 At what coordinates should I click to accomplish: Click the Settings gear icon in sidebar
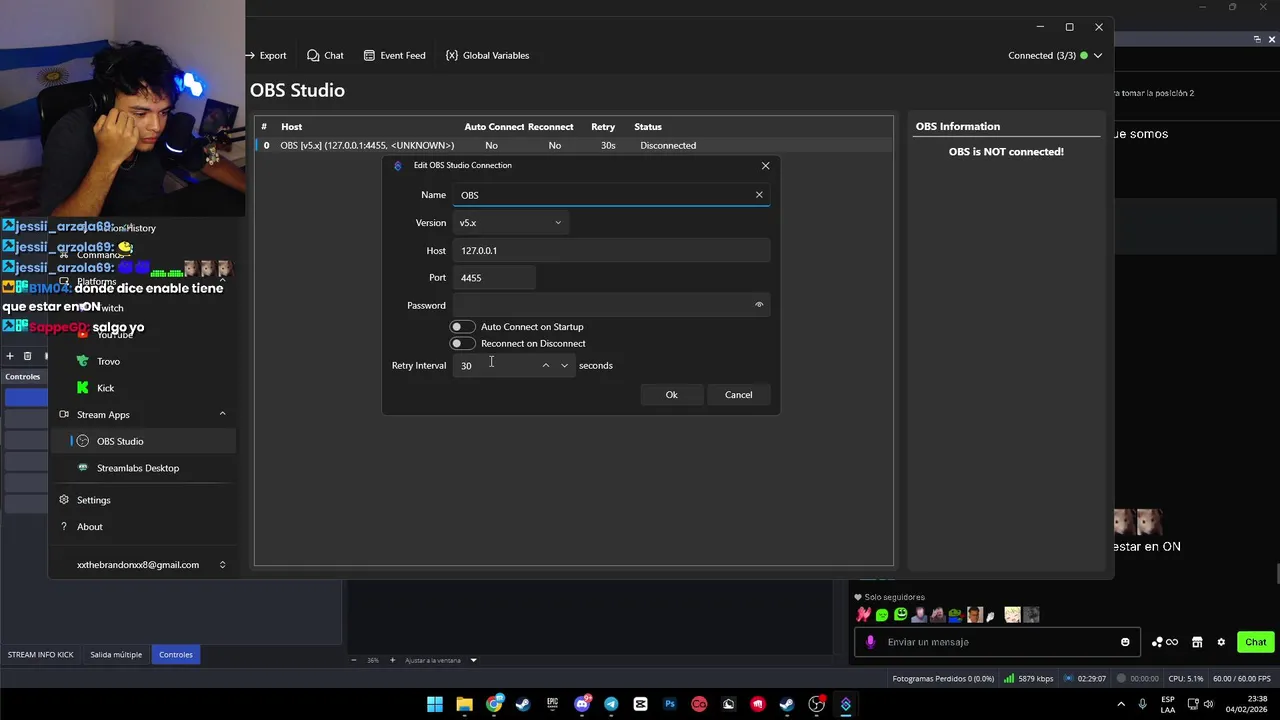[x=64, y=500]
